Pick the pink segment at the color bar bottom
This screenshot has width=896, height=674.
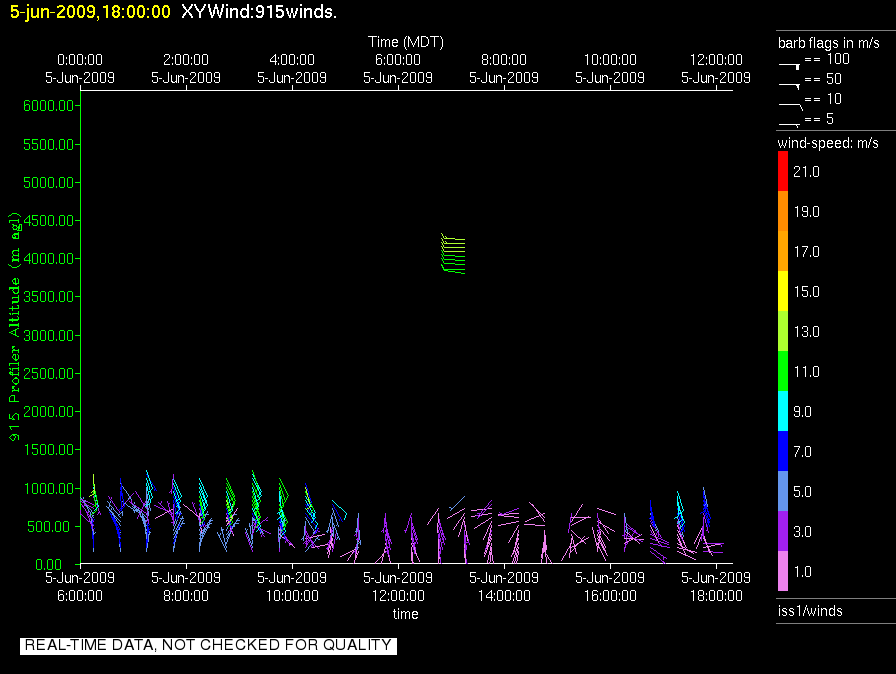784,572
